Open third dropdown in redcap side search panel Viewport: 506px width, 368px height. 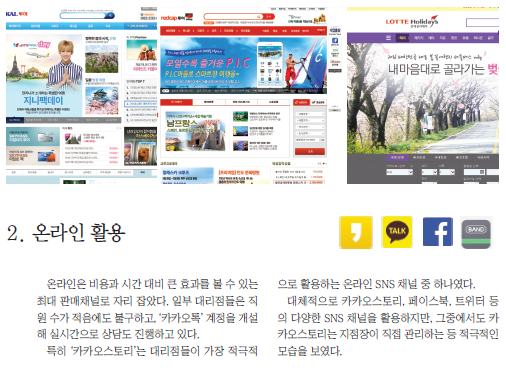tap(310, 127)
